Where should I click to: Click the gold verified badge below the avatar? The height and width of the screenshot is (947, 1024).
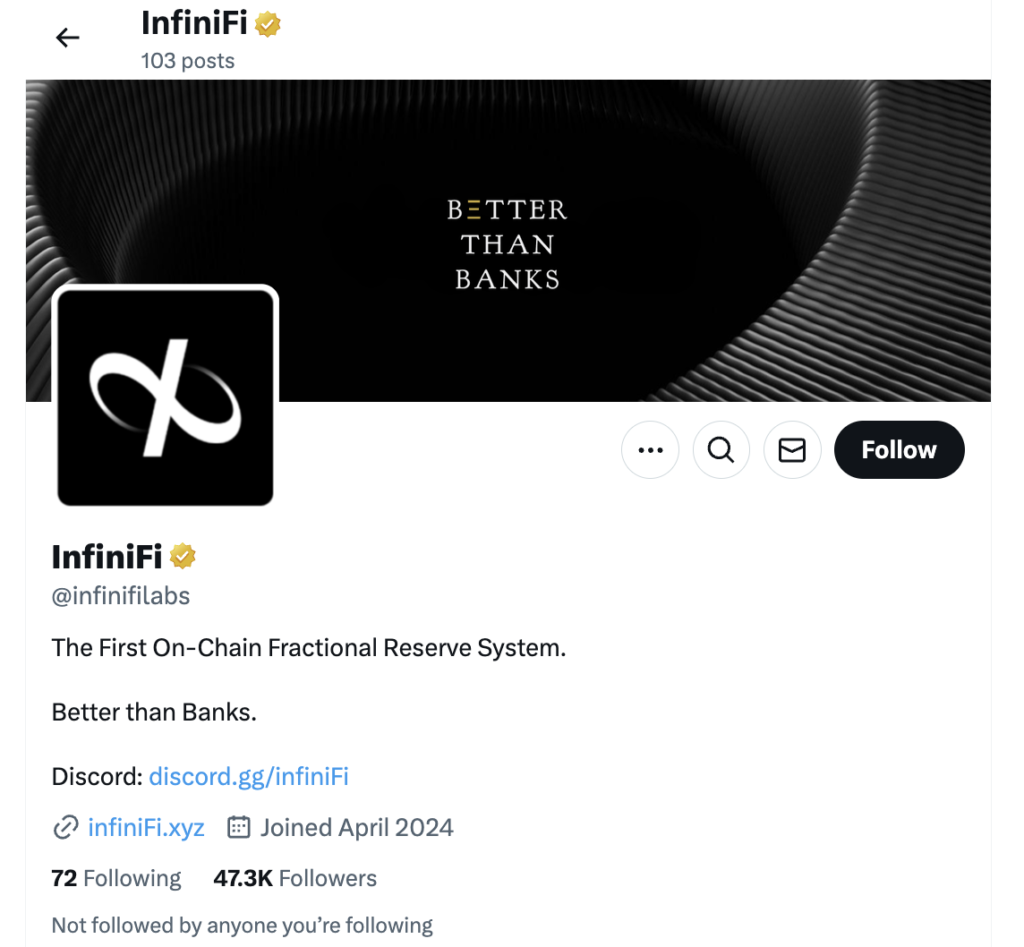[x=183, y=556]
